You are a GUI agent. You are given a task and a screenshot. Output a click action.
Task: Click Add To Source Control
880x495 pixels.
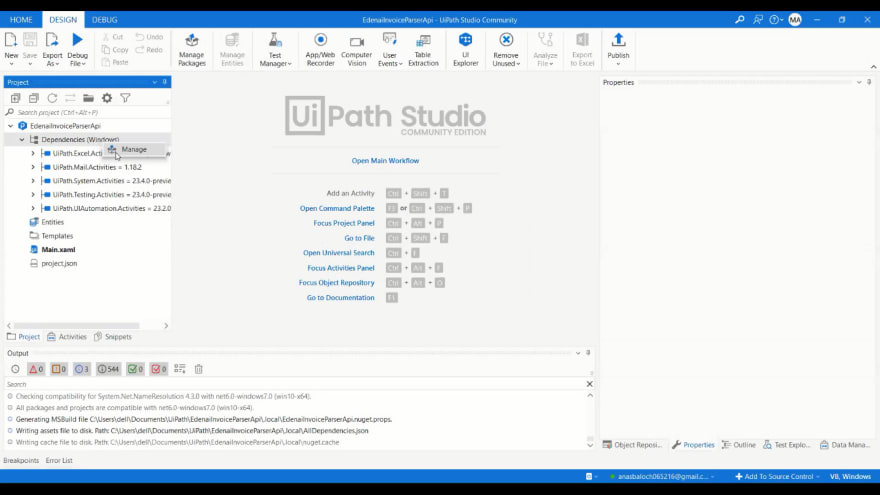[774, 476]
